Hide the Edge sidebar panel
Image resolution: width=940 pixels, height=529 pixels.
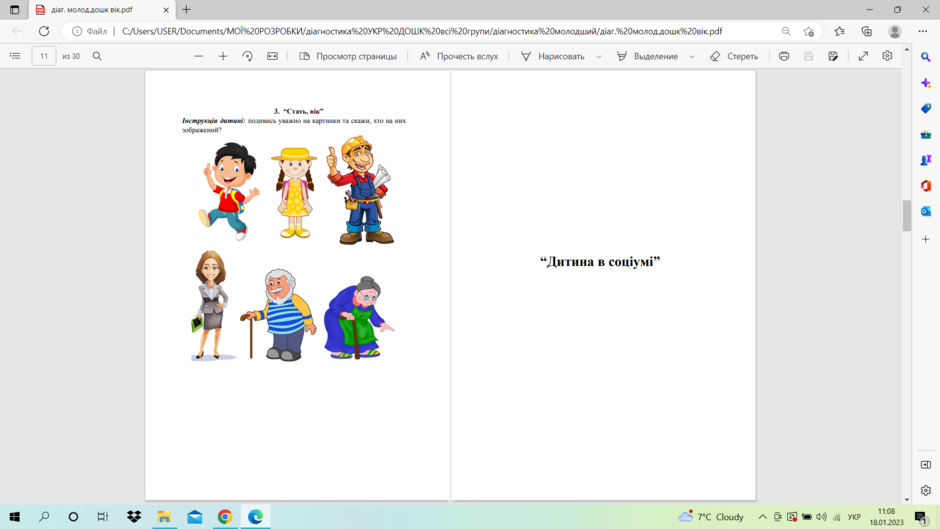tap(926, 465)
